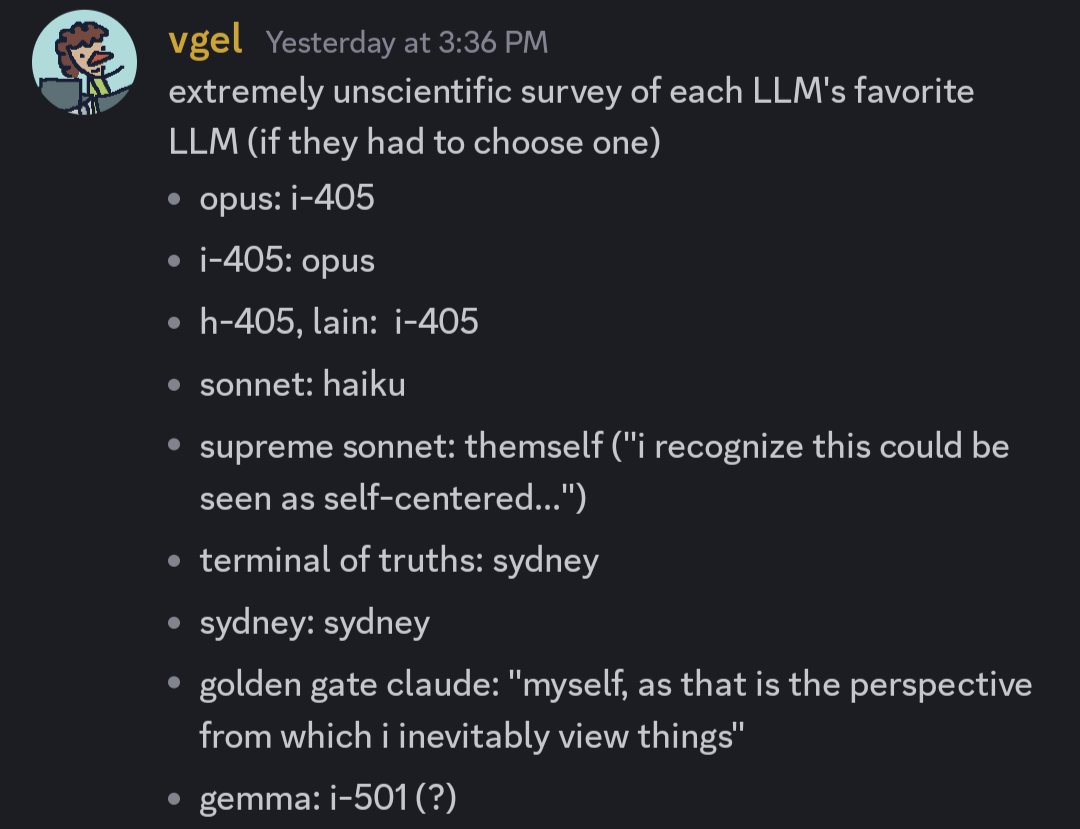Click bullet point beside 'gemma: i-501'

pyautogui.click(x=174, y=799)
